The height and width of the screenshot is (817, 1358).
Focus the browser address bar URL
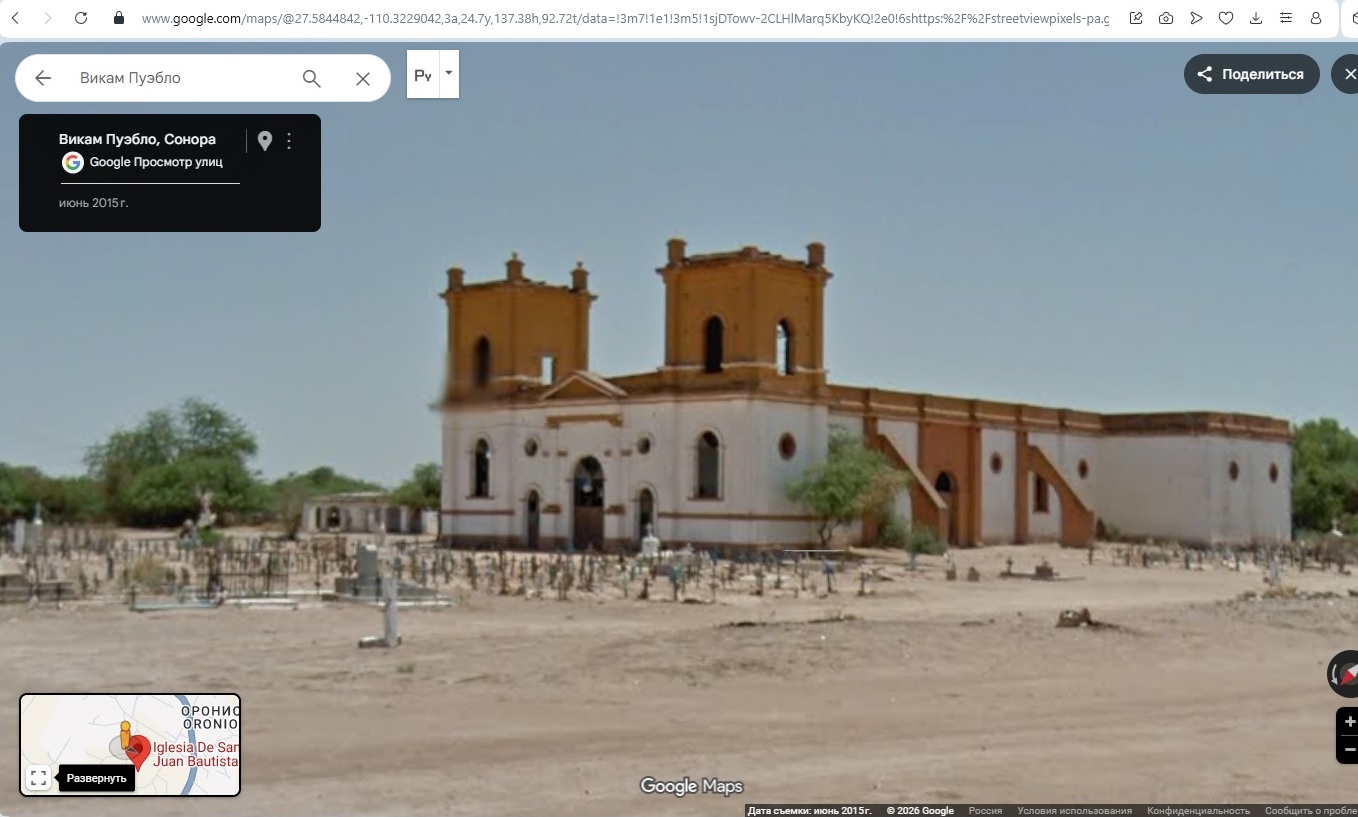click(x=625, y=18)
